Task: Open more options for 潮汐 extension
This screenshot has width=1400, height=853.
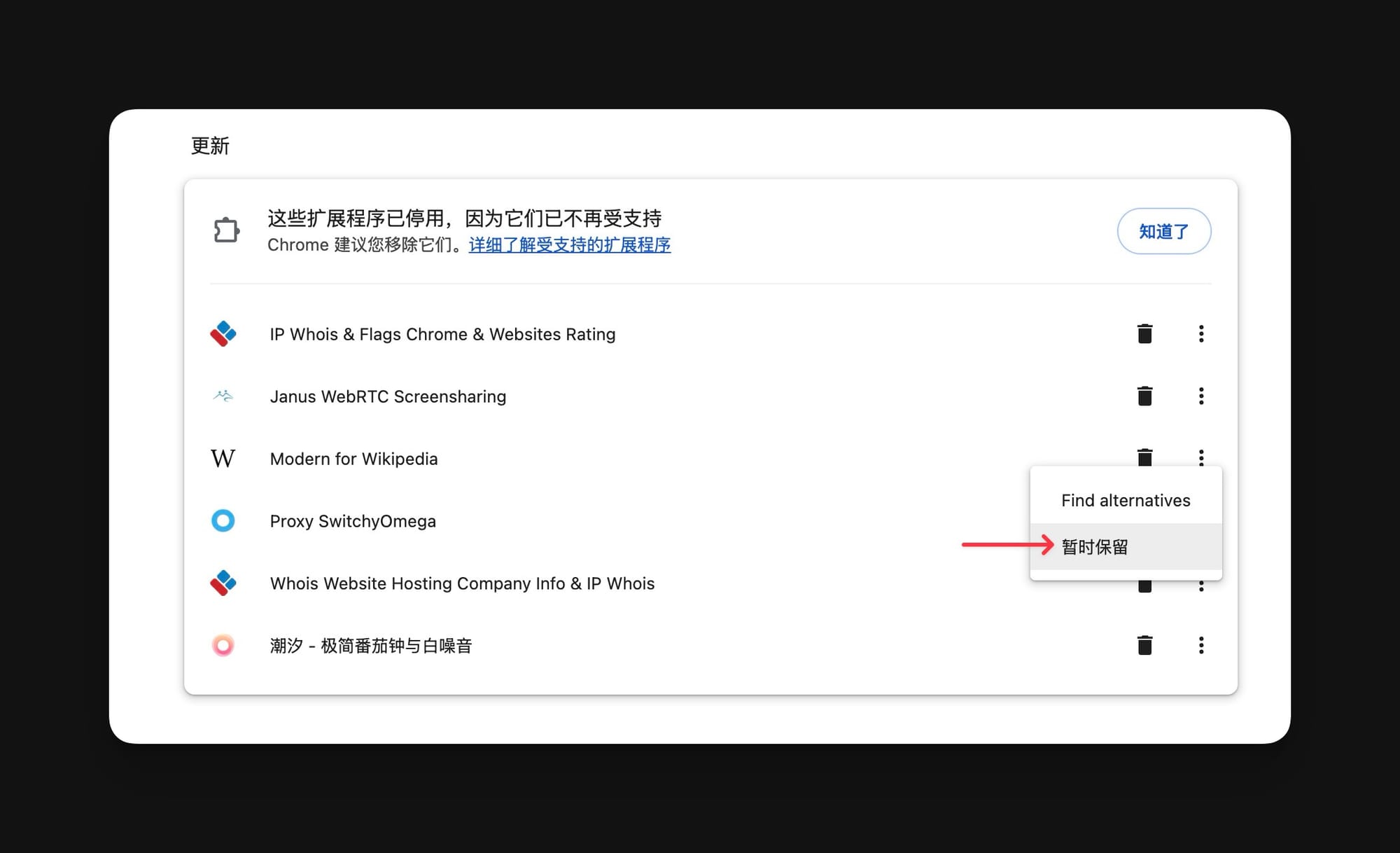Action: 1201,645
